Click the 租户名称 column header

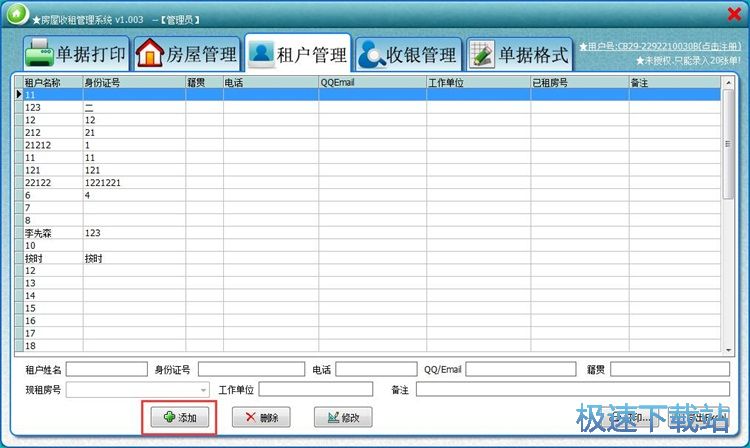click(53, 82)
